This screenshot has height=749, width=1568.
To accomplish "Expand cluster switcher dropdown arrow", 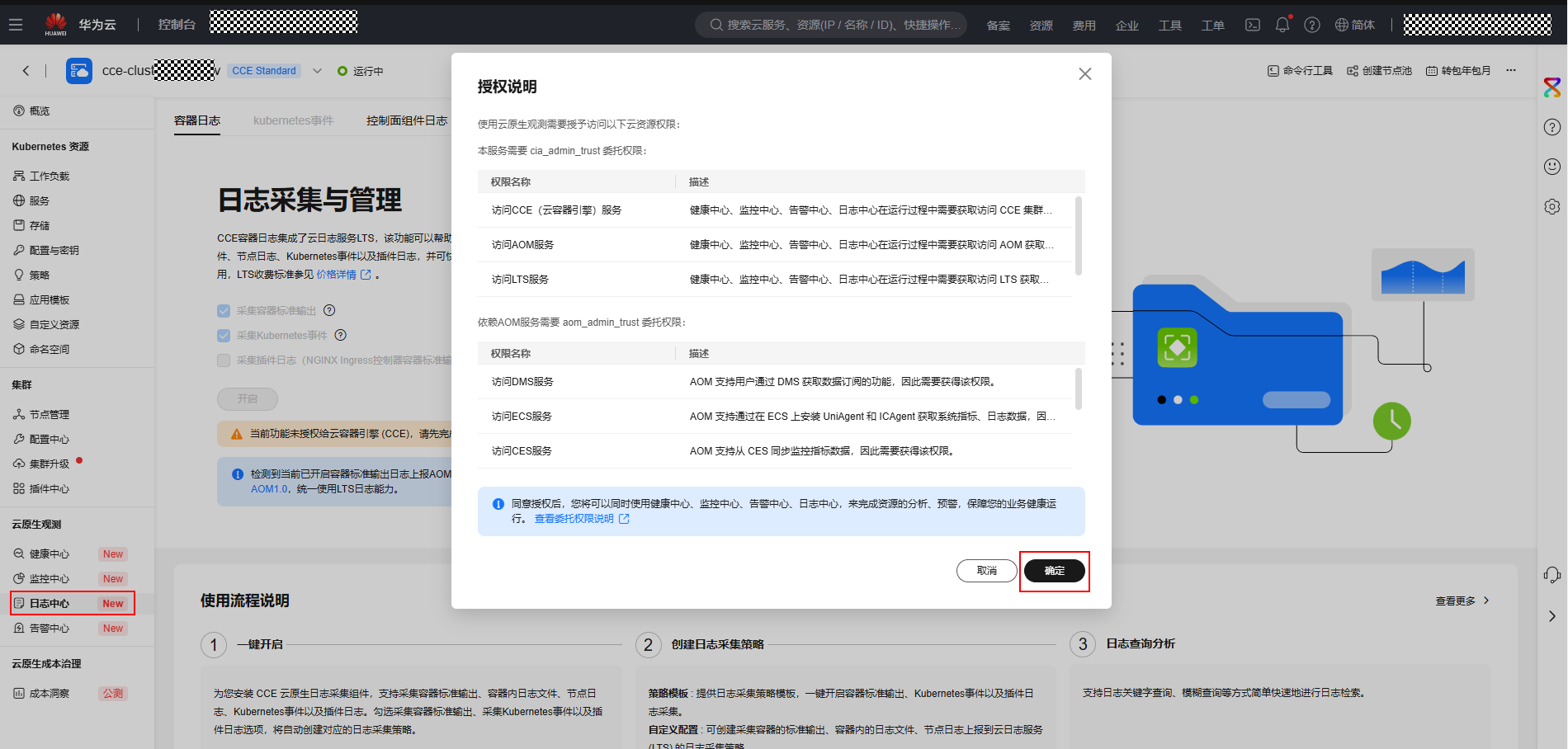I will coord(317,71).
